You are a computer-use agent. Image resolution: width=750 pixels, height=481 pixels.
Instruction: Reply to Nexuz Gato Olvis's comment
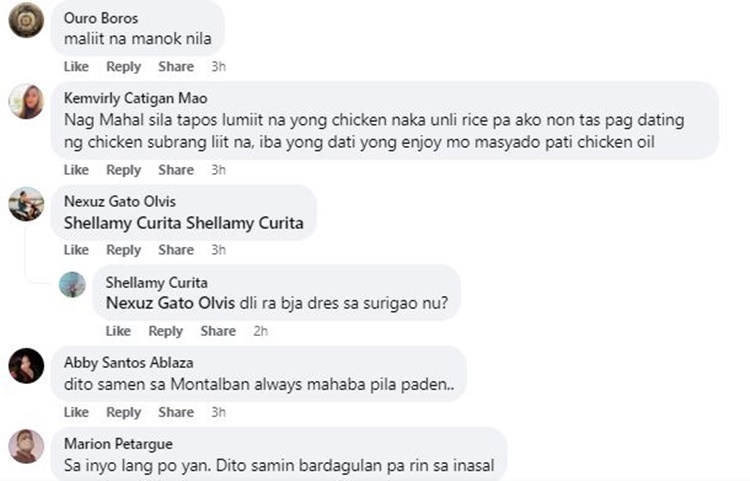point(124,250)
